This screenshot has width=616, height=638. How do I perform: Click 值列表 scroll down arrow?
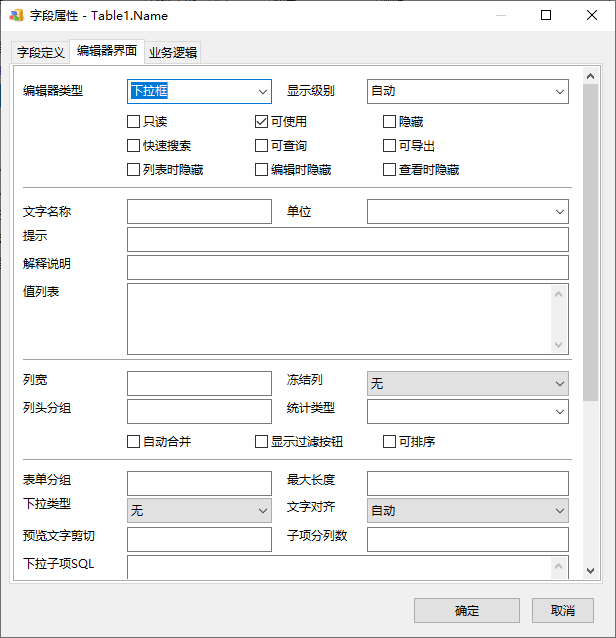click(559, 345)
